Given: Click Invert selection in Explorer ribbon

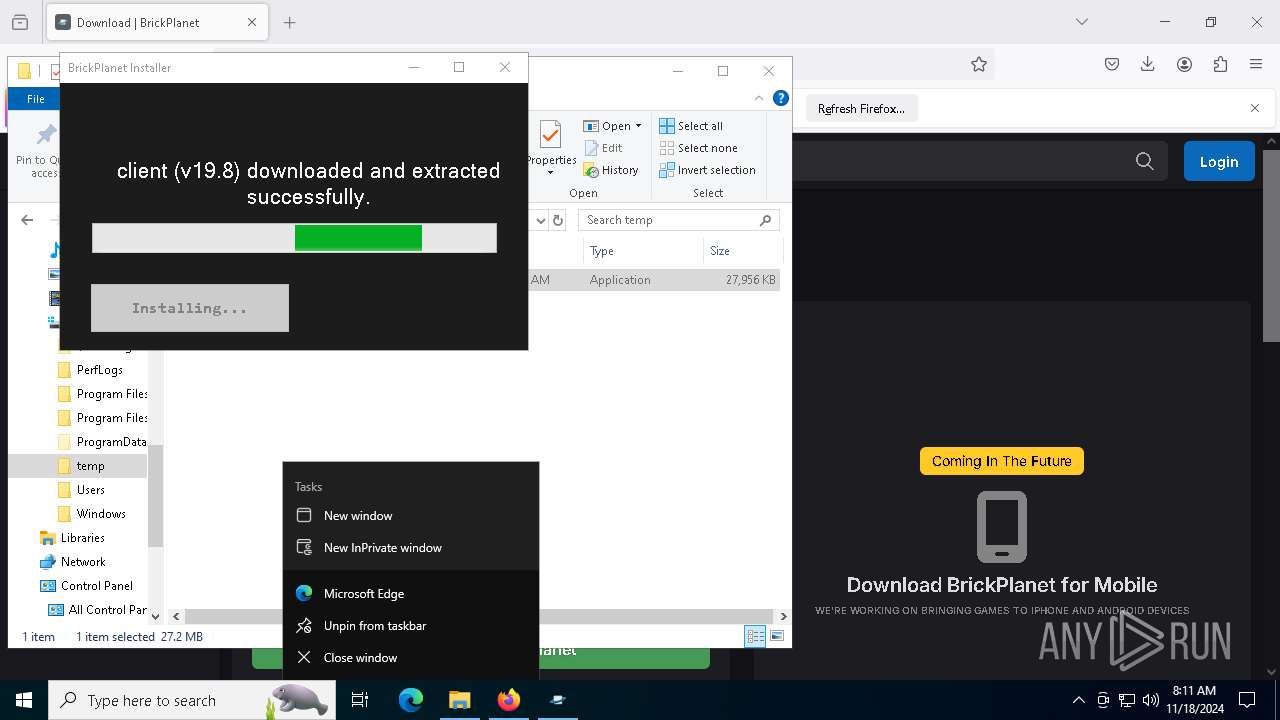Looking at the screenshot, I should point(707,170).
